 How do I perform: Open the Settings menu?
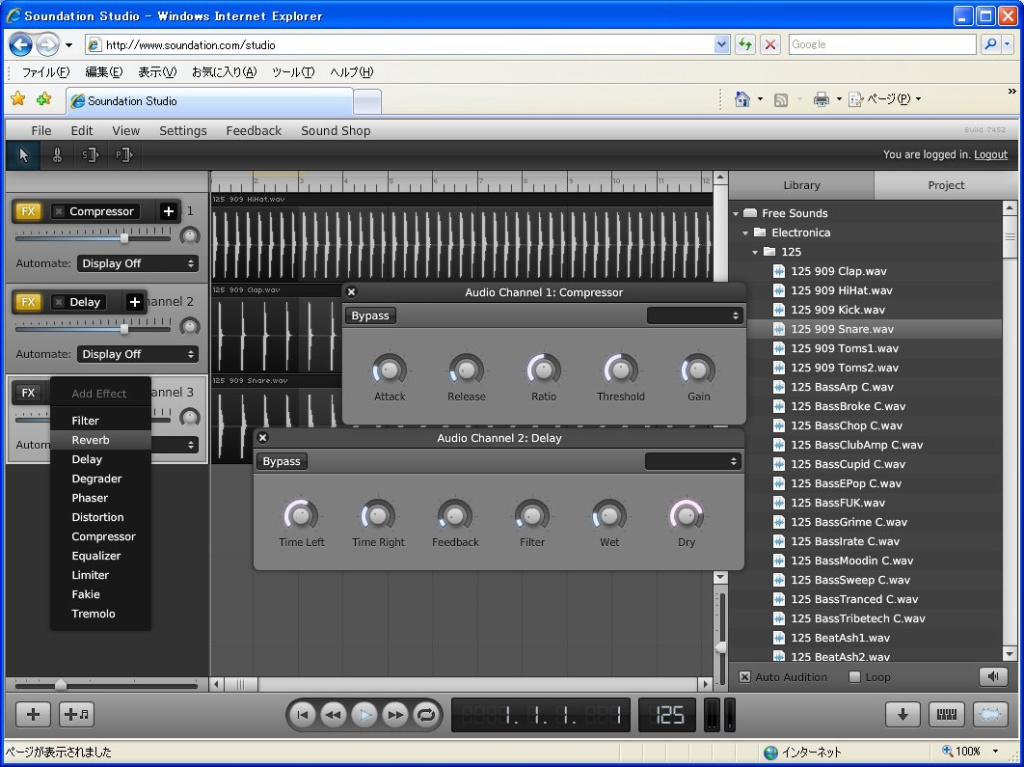183,131
